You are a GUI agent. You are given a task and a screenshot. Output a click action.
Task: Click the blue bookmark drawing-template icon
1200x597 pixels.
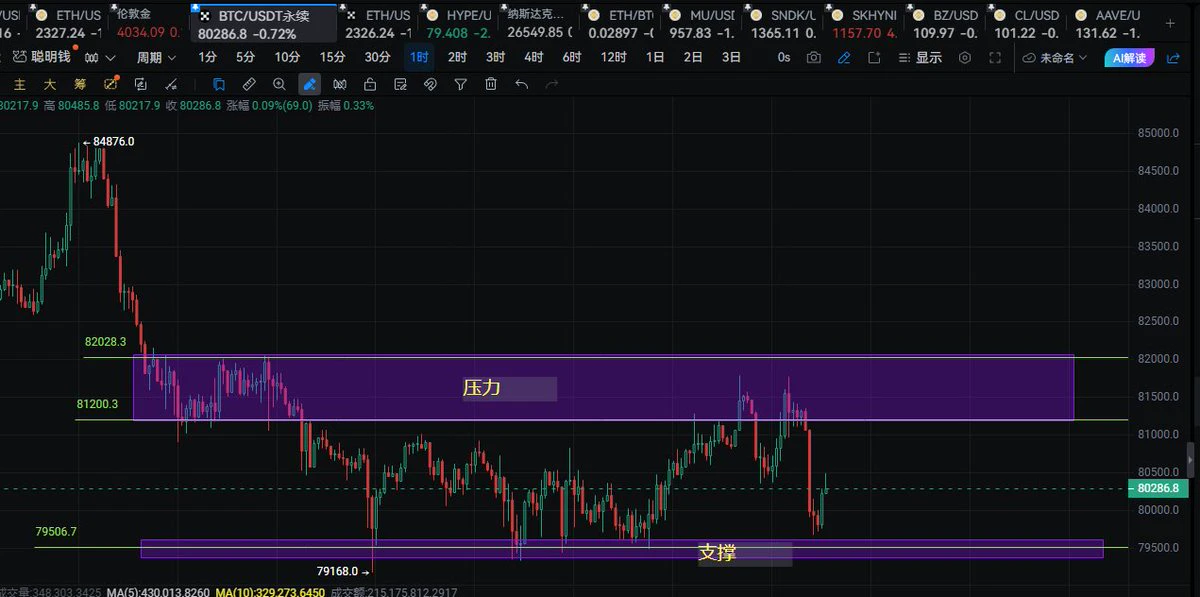click(219, 84)
